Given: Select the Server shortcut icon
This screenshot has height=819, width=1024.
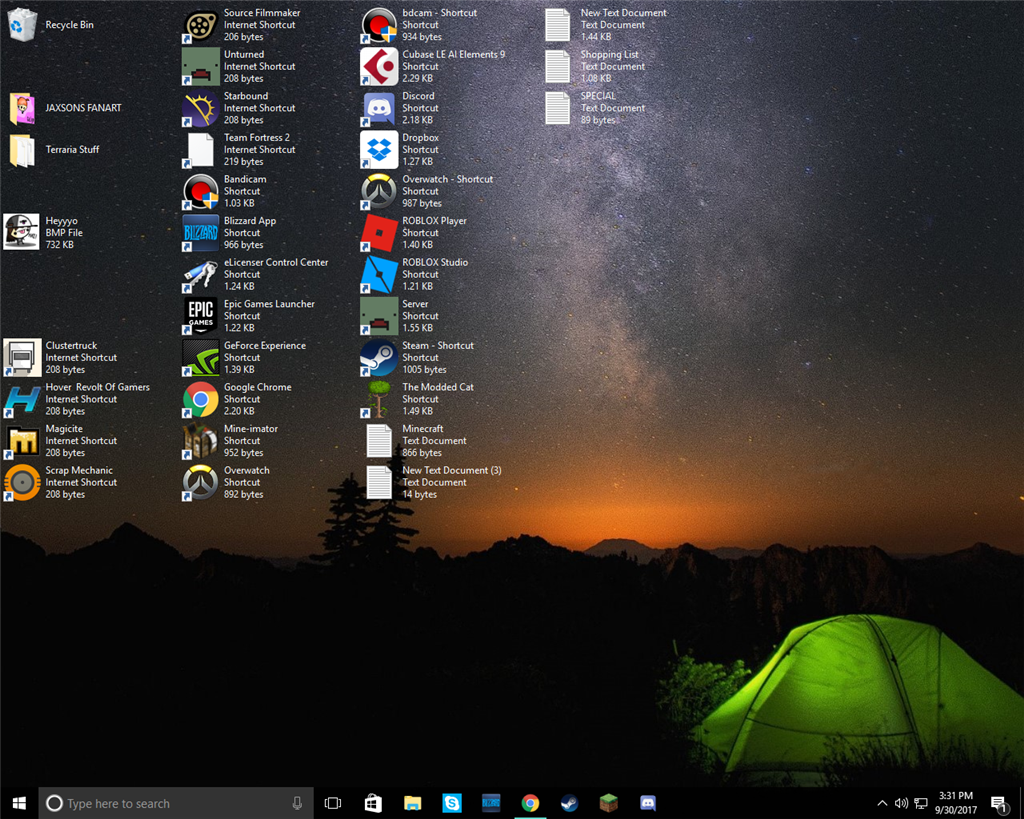Looking at the screenshot, I should click(x=379, y=316).
